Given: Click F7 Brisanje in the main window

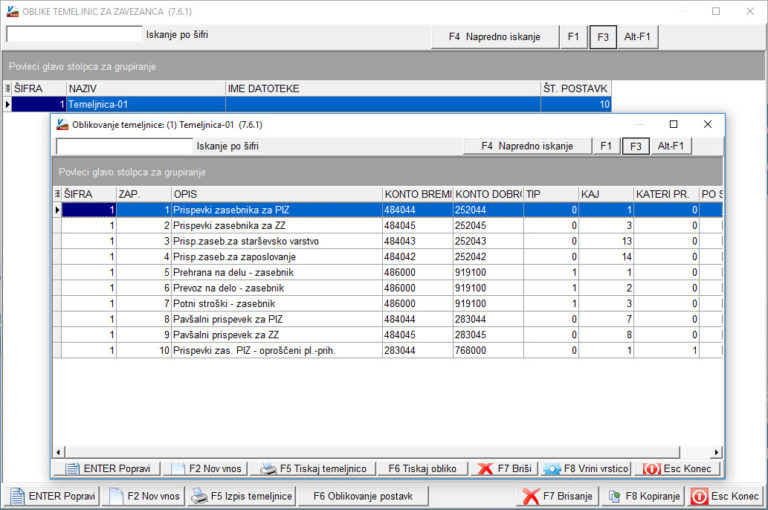Looking at the screenshot, I should coord(558,496).
